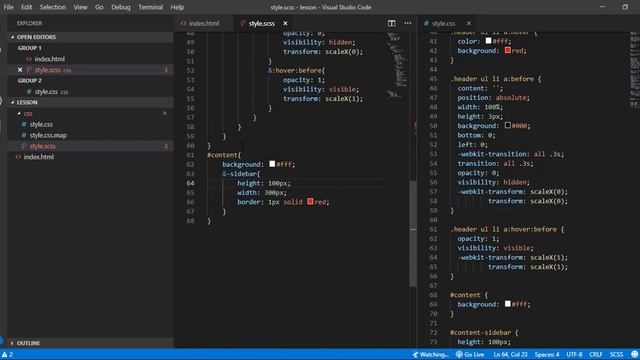The image size is (640, 360).
Task: Open style.css under Group 2
Action: pyautogui.click(x=90, y=91)
